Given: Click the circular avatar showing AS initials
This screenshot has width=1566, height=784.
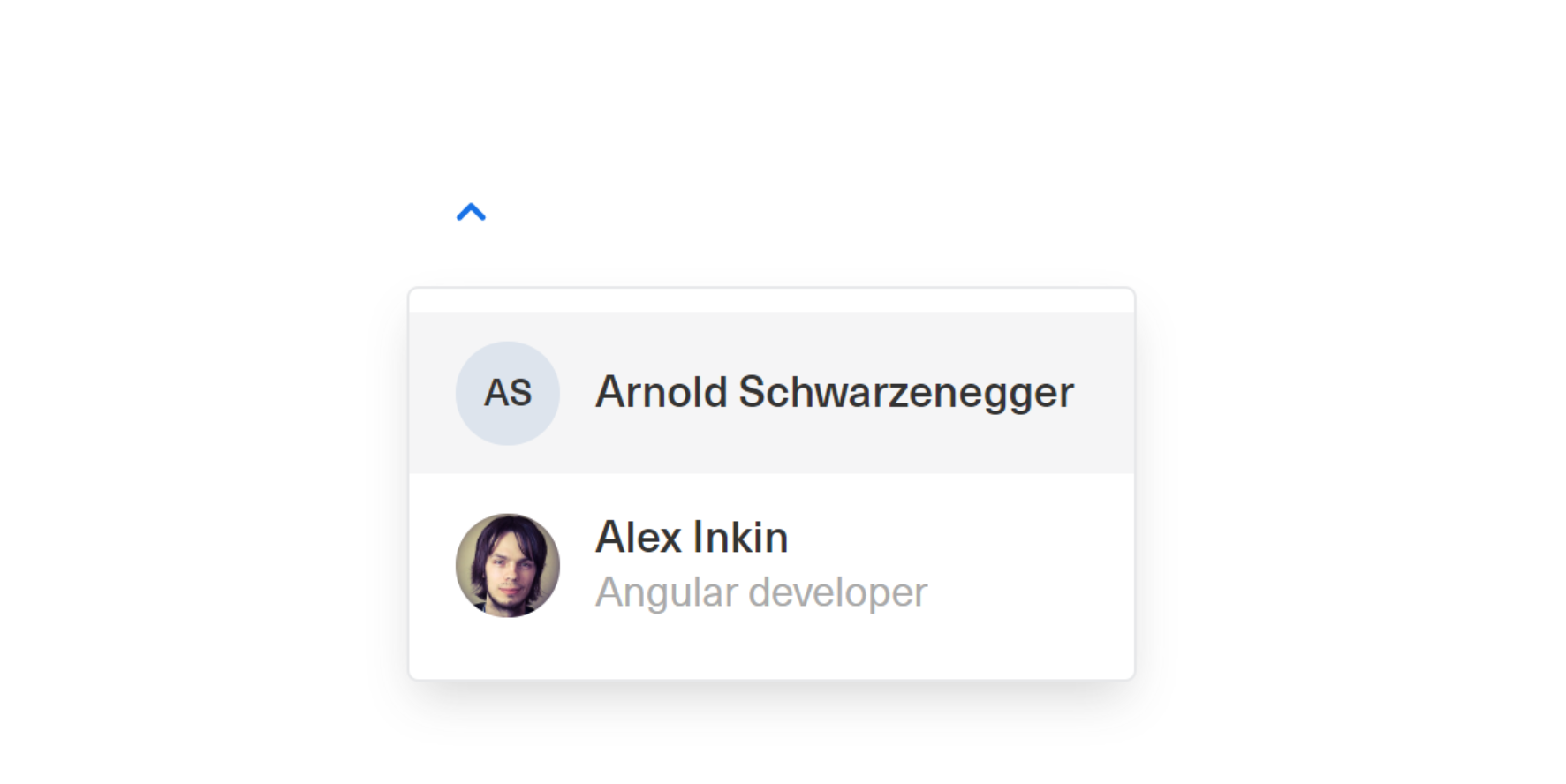Looking at the screenshot, I should click(x=507, y=393).
